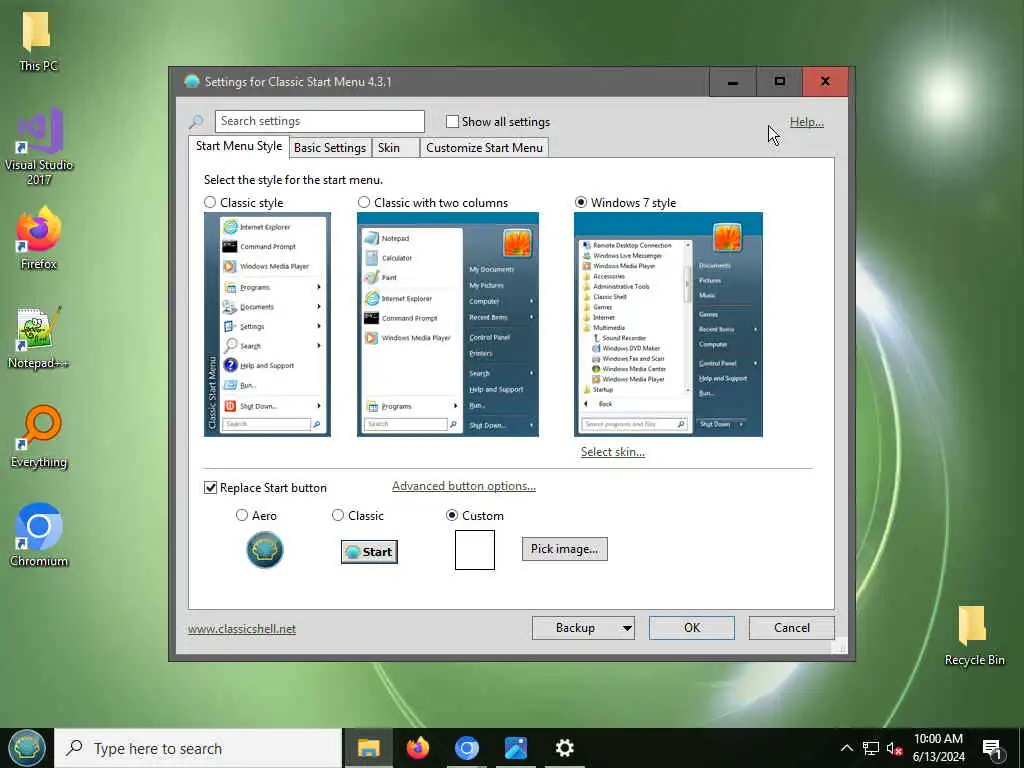The width and height of the screenshot is (1024, 768).
Task: Uncheck Replace Start button
Action: pyautogui.click(x=210, y=488)
